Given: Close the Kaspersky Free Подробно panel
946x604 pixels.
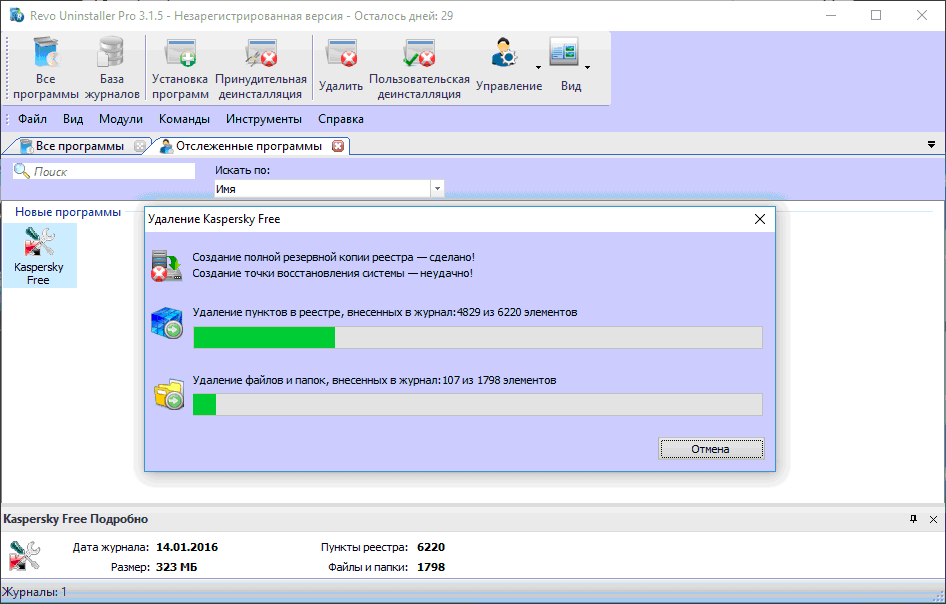Looking at the screenshot, I should tap(933, 519).
